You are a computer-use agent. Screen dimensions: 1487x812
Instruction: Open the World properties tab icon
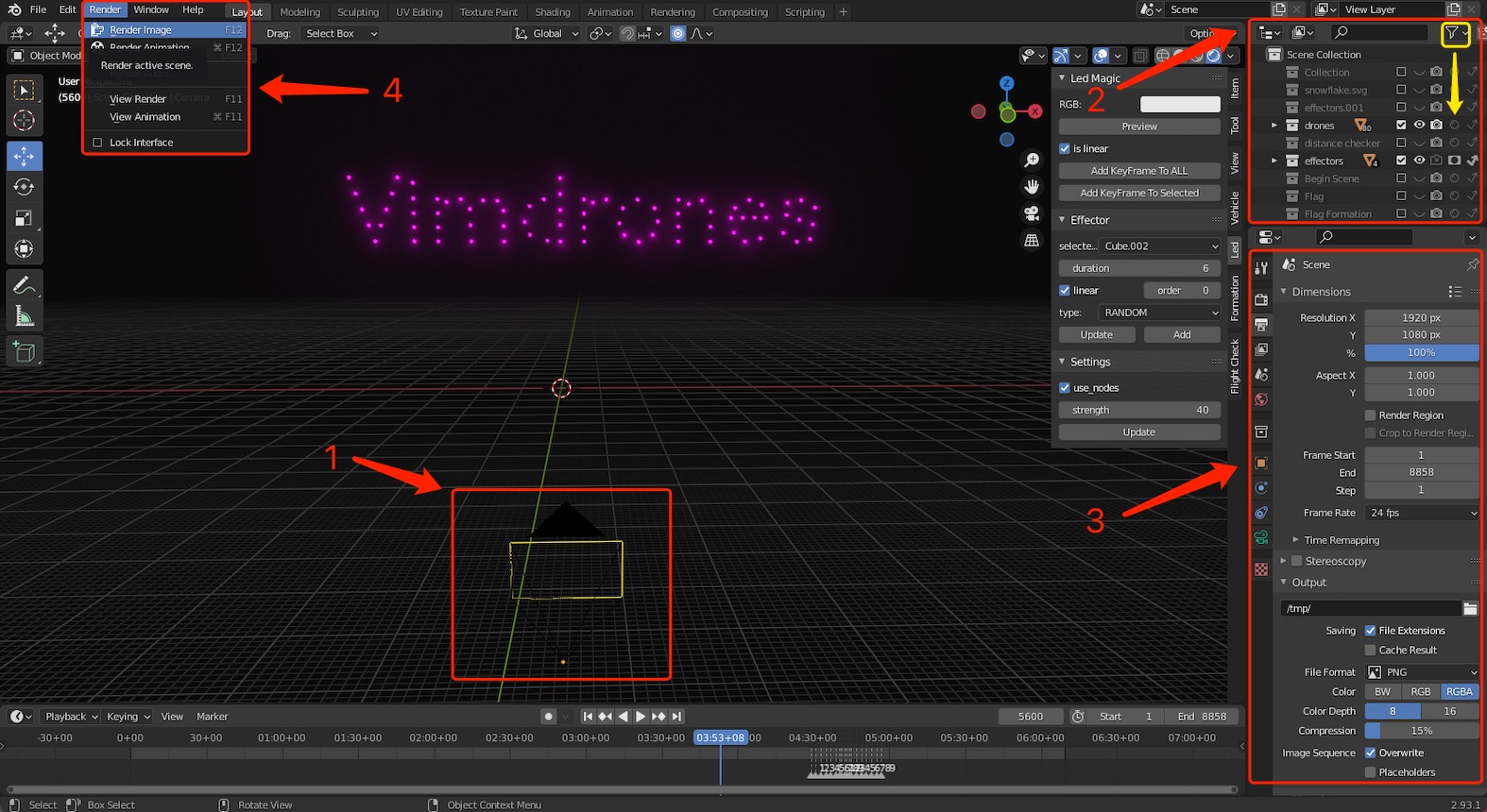tap(1261, 399)
